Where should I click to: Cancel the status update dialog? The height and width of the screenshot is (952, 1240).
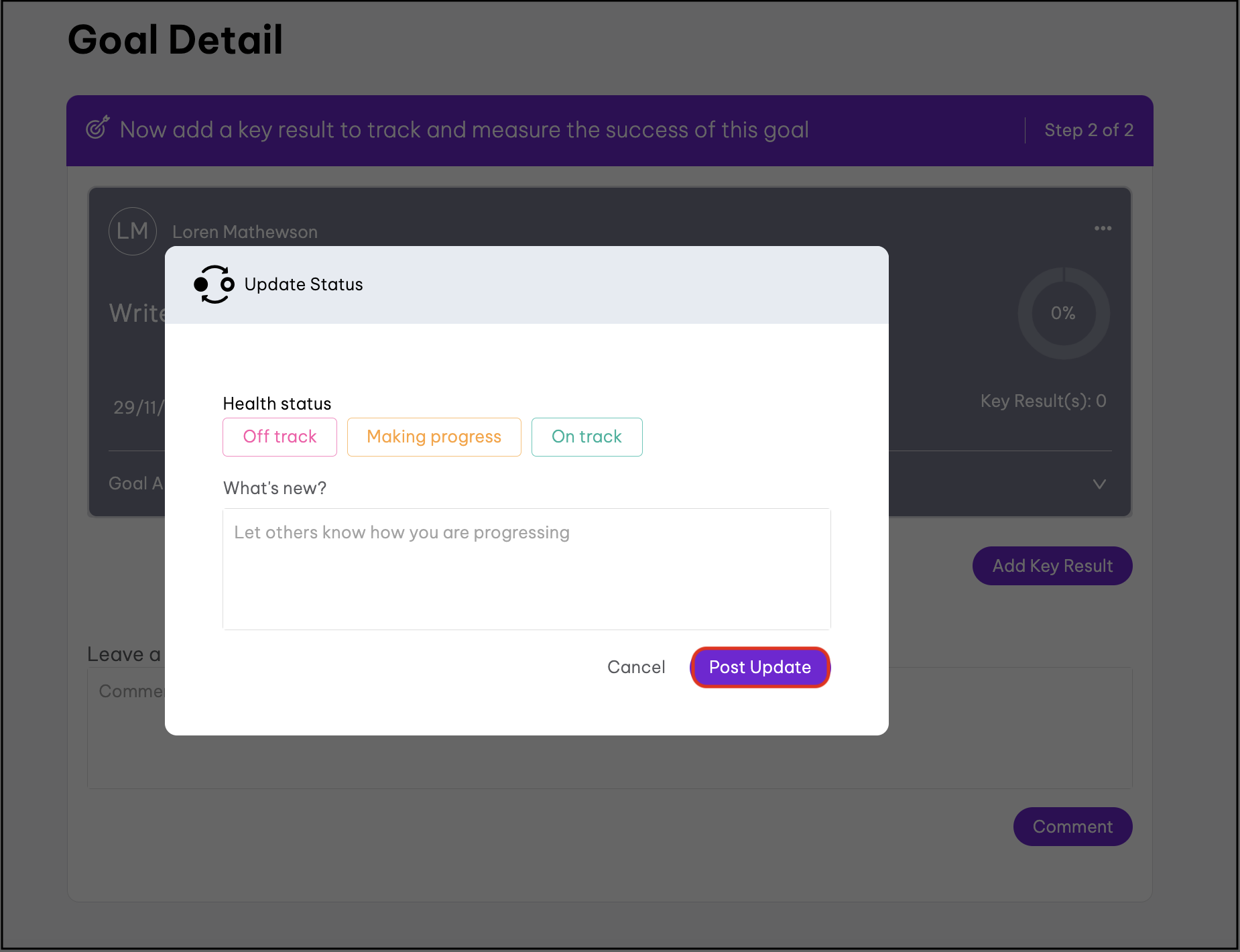tap(636, 667)
